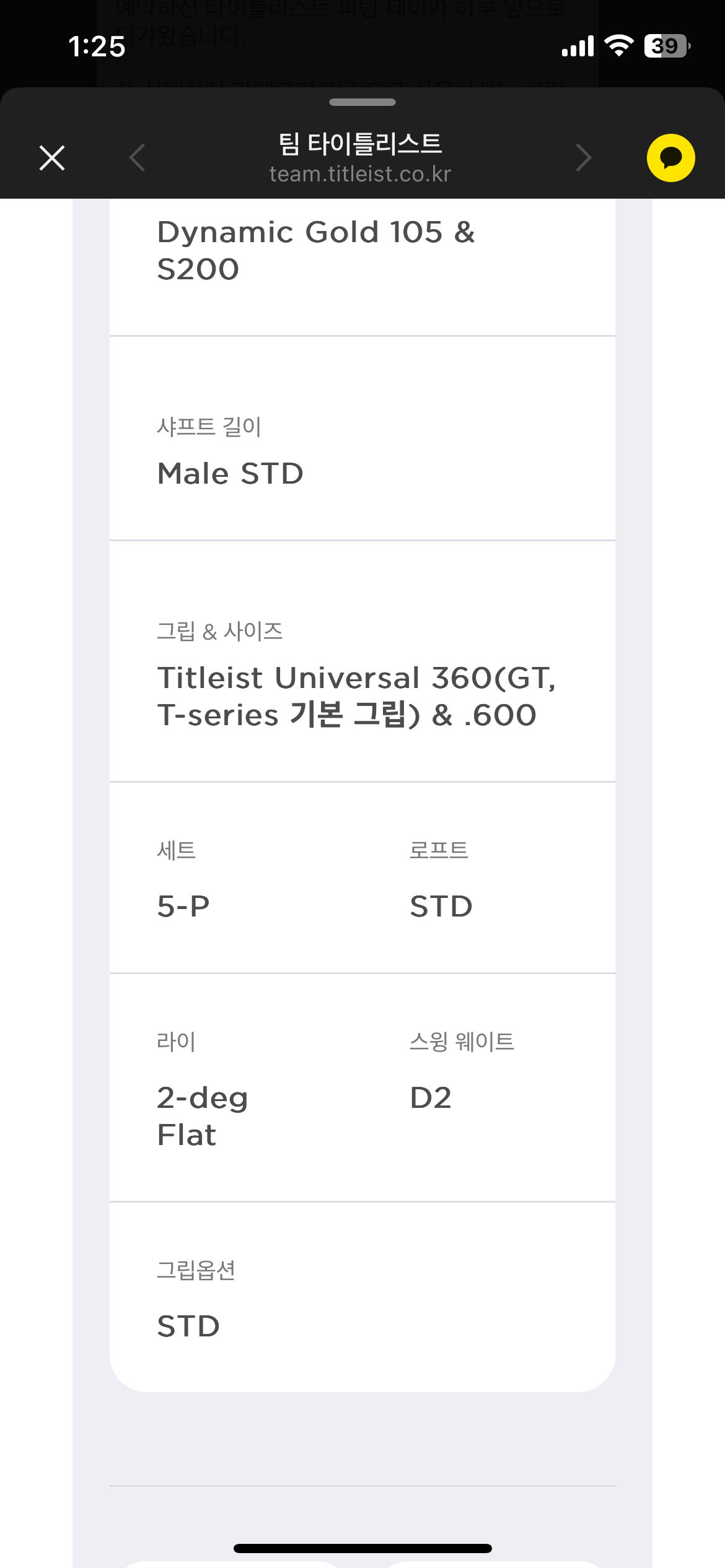Tap the Wi-Fi icon in status bar
Viewport: 725px width, 1568px height.
618,46
